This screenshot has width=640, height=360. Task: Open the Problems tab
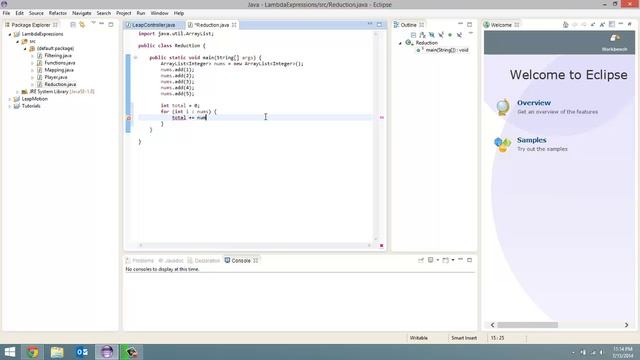tap(140, 260)
